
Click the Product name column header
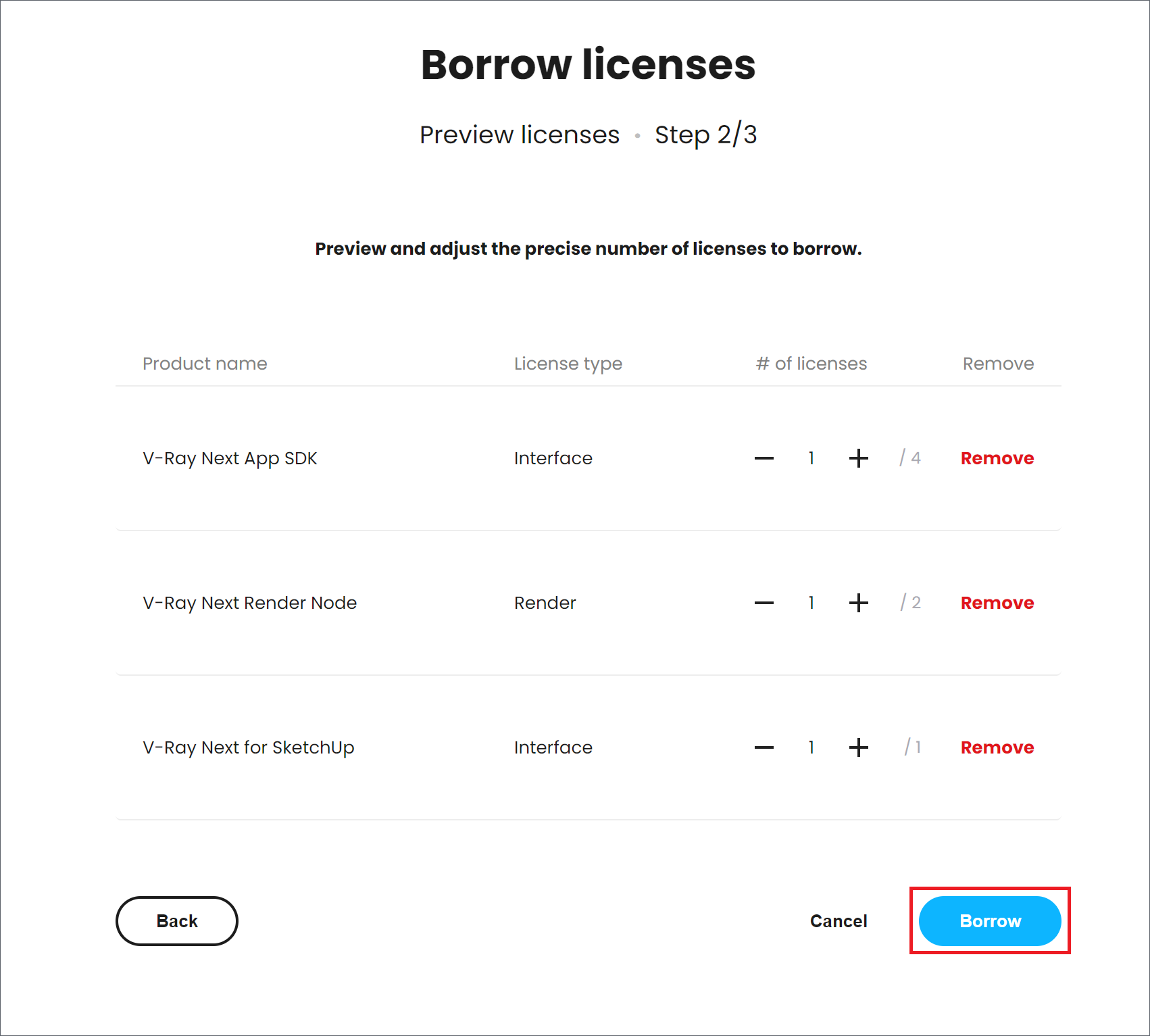tap(205, 364)
